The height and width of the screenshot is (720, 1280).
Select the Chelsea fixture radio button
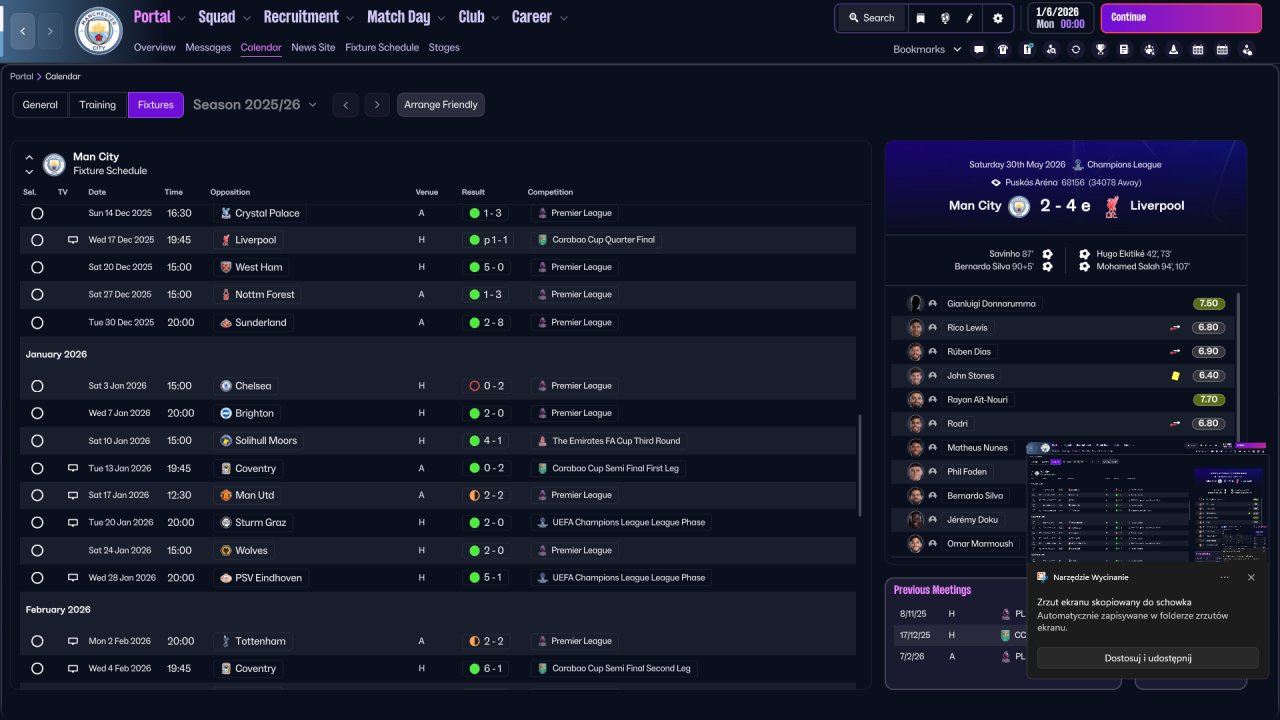[37, 386]
